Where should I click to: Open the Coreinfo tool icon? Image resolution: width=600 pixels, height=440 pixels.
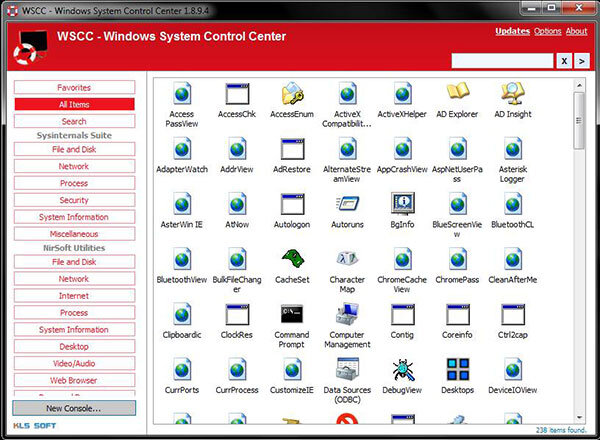tap(458, 314)
